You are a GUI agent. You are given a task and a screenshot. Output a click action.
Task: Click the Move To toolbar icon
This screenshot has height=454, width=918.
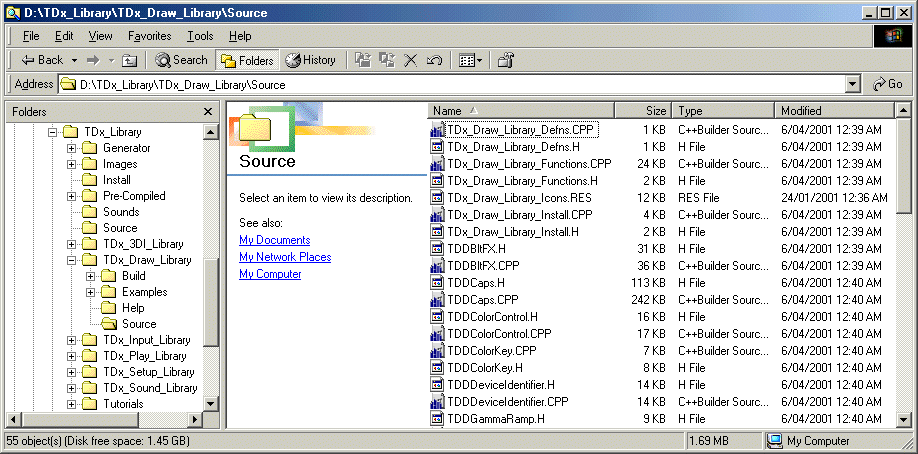click(x=362, y=60)
